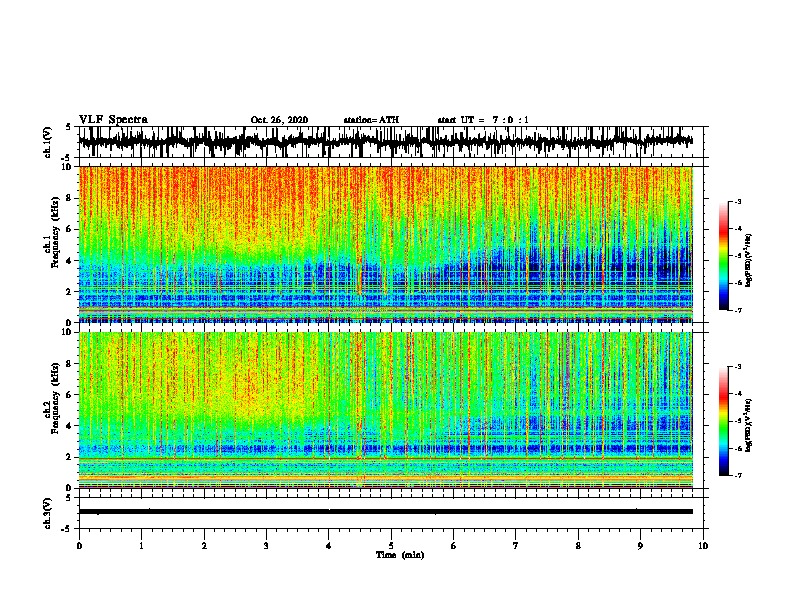
Task: Click the ch.3 voltage trace strip
Action: [385, 513]
